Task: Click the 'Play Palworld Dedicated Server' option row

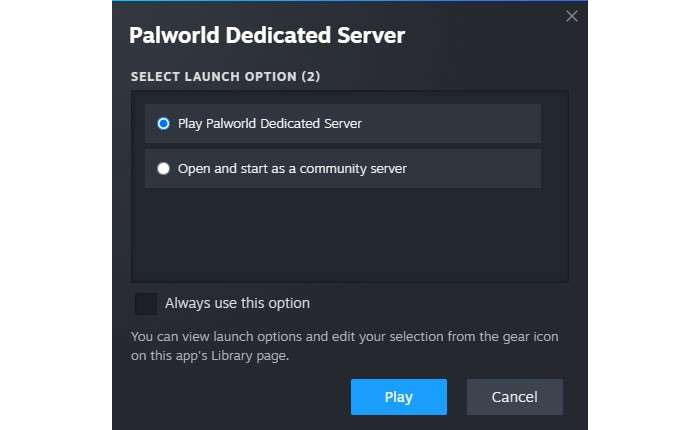Action: coord(342,124)
